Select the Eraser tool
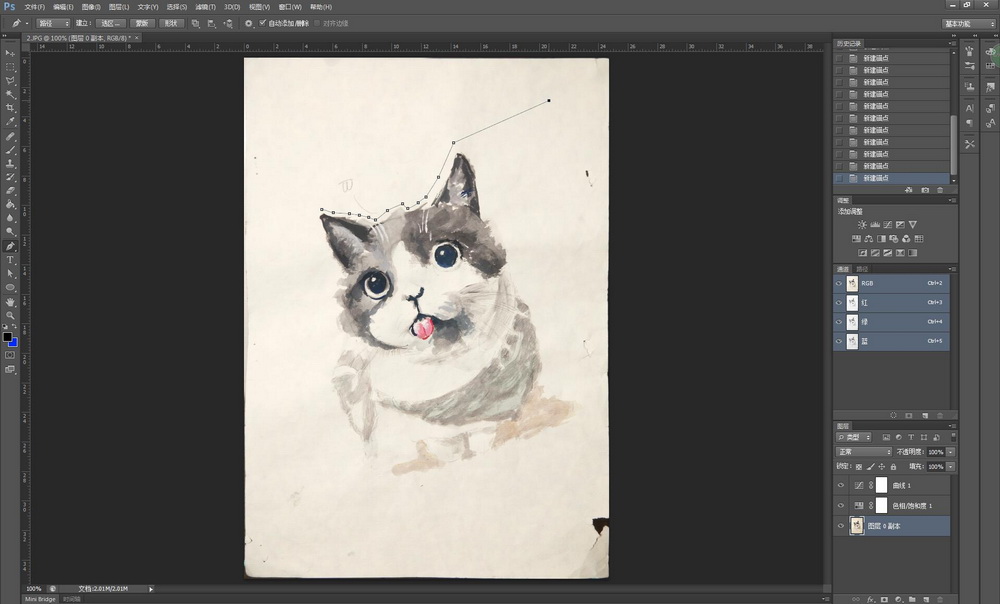Screen dimensions: 1000x604 [10, 191]
